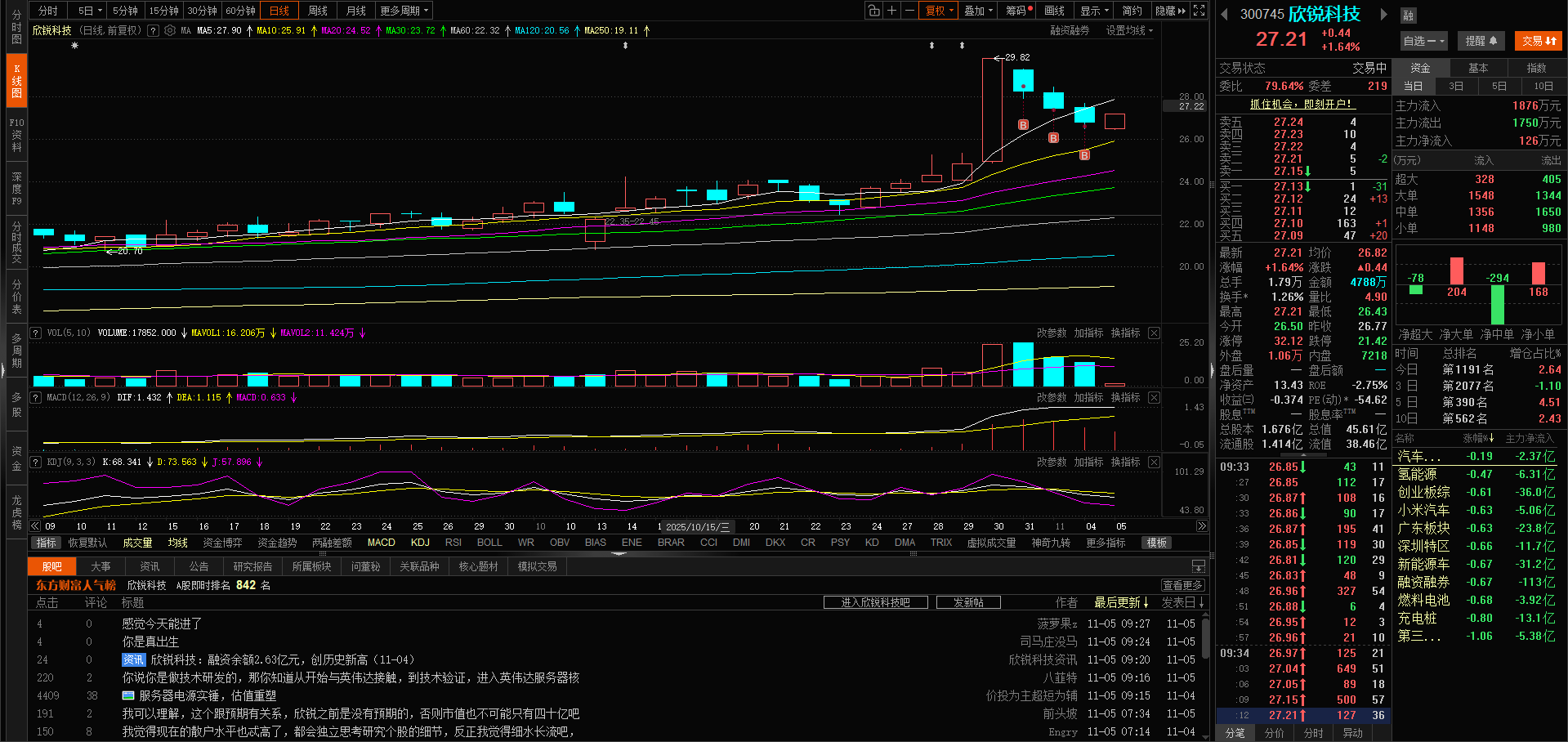The image size is (1568, 742).
Task: Click the lock icon in chart toolbar
Action: coord(874,11)
